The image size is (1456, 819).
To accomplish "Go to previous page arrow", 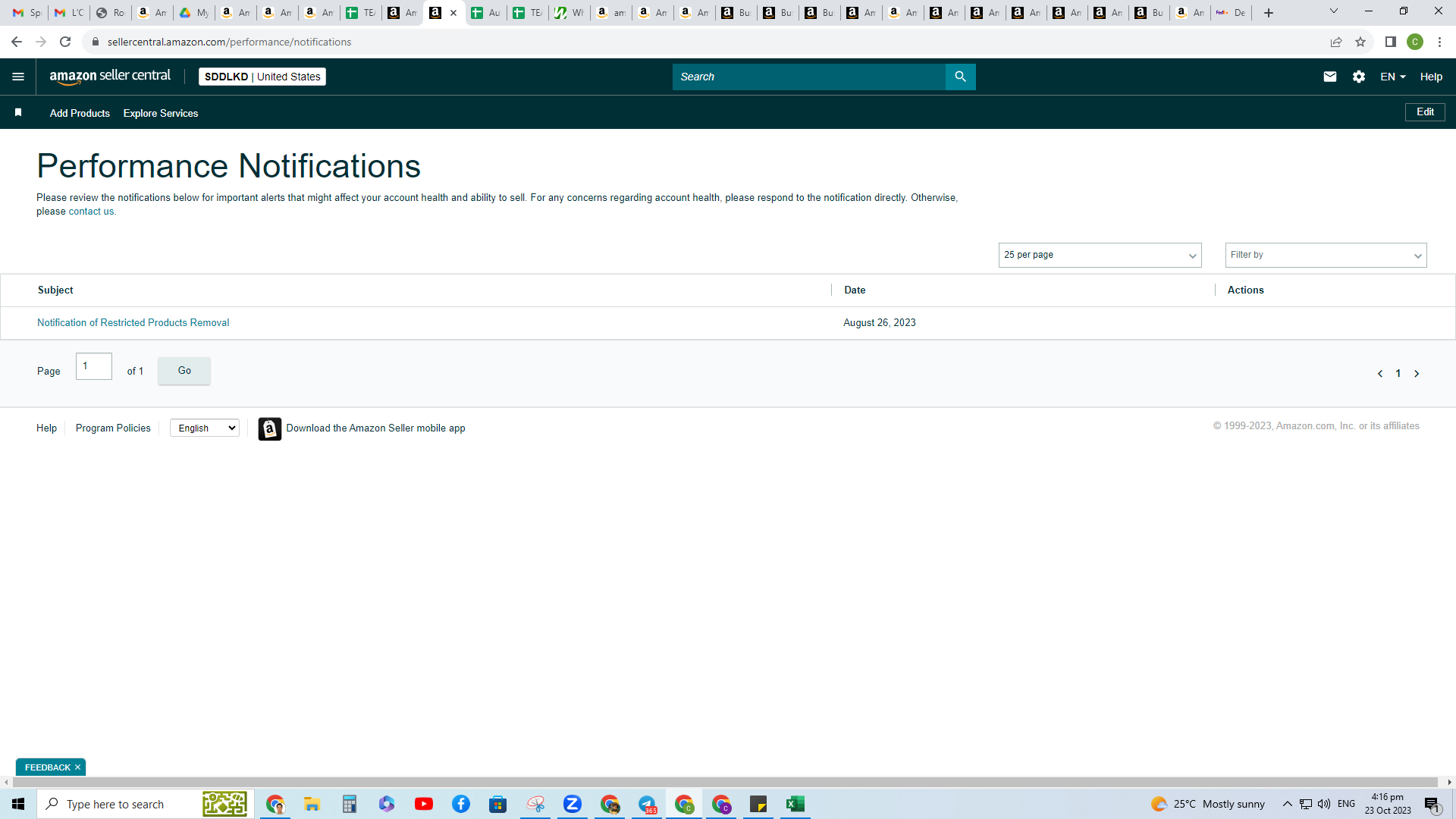I will pos(1379,373).
